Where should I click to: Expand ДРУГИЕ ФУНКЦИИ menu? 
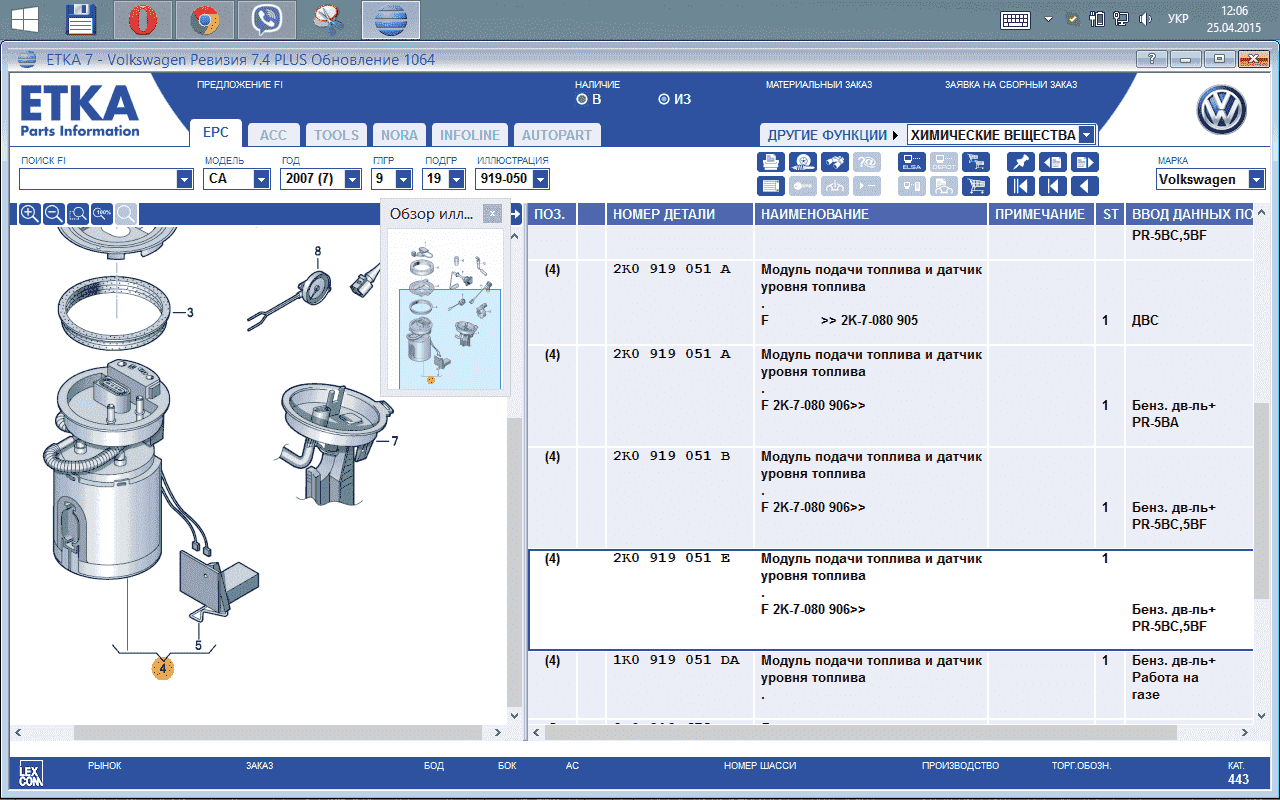tap(832, 135)
